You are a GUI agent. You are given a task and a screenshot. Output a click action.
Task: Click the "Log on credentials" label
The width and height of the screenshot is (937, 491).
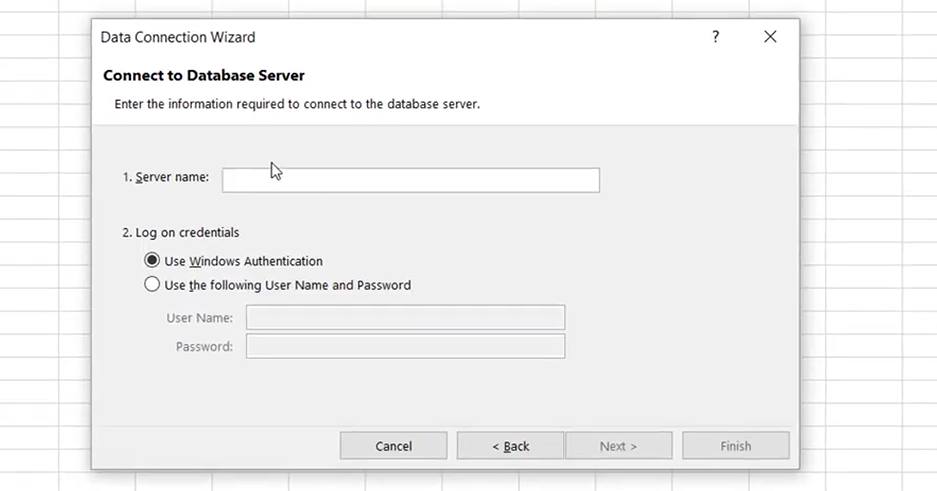coord(181,233)
